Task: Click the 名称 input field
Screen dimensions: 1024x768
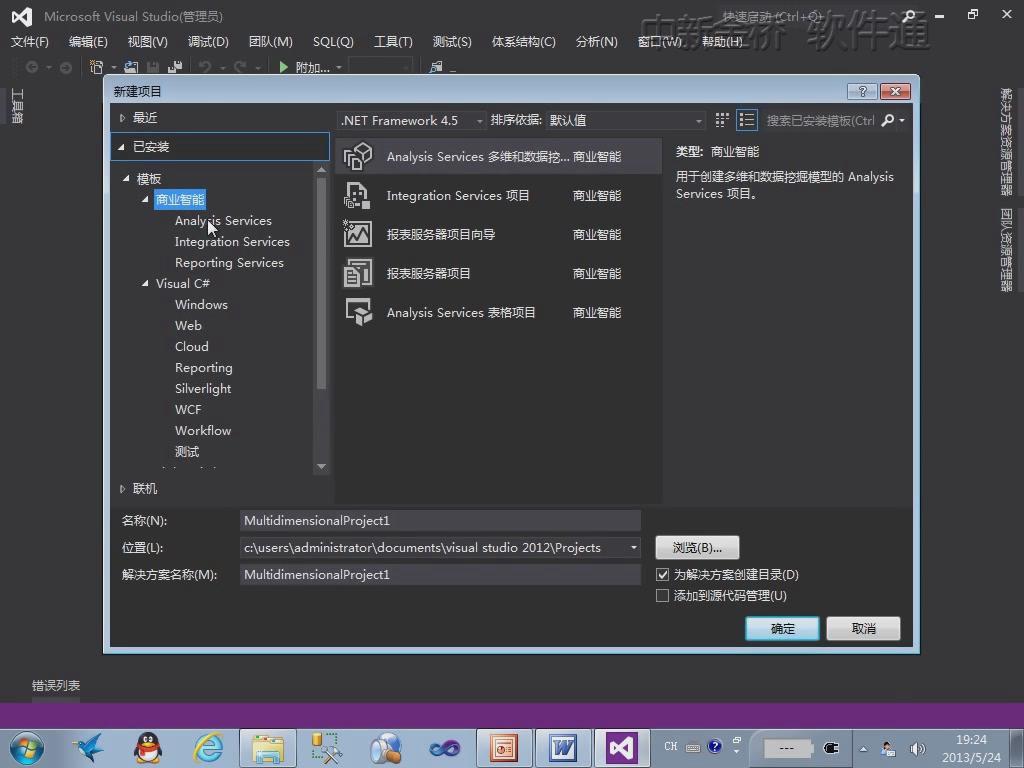Action: (440, 520)
